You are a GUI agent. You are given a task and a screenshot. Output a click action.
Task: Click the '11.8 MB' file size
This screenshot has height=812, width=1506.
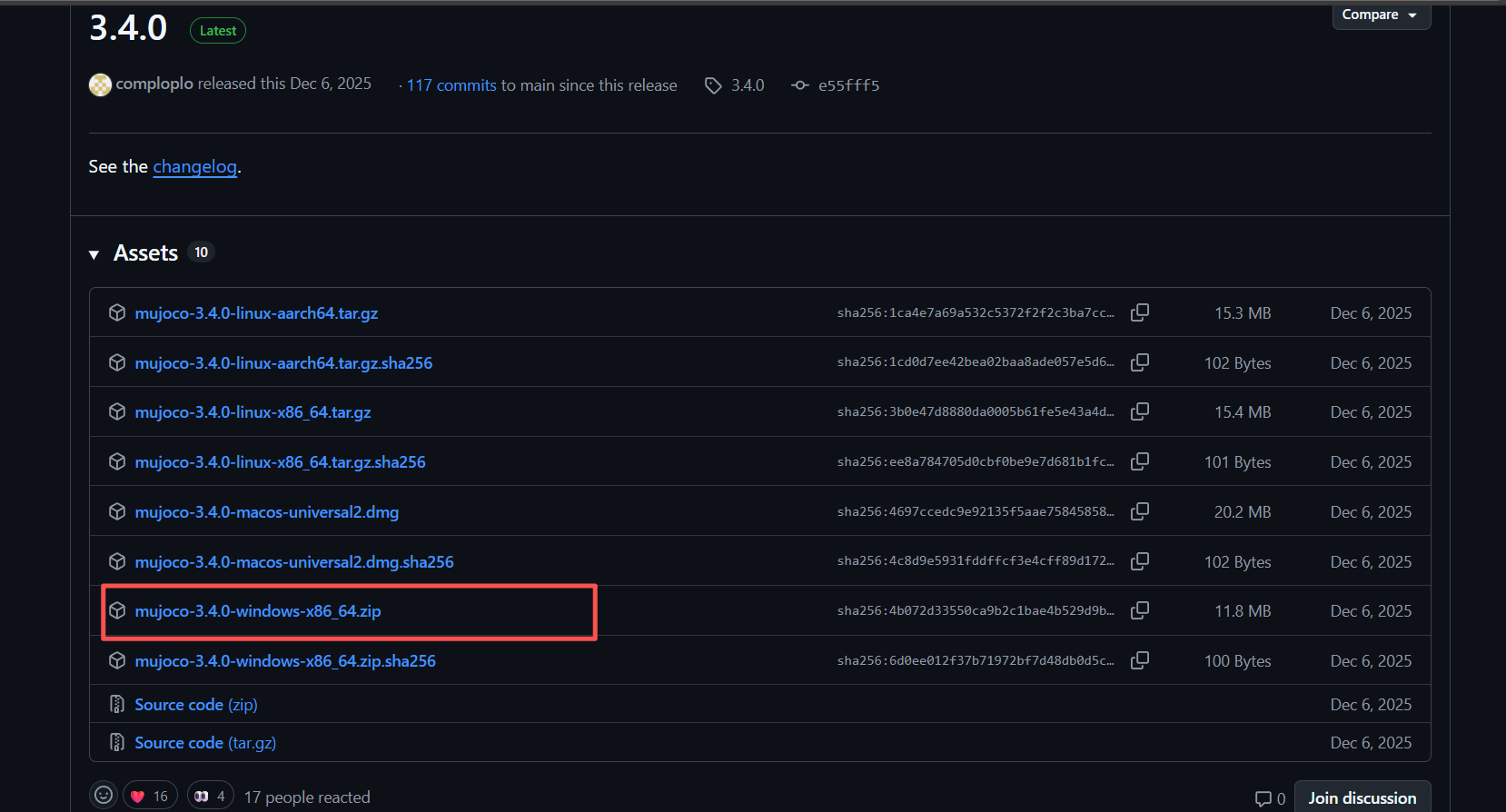[x=1243, y=611]
